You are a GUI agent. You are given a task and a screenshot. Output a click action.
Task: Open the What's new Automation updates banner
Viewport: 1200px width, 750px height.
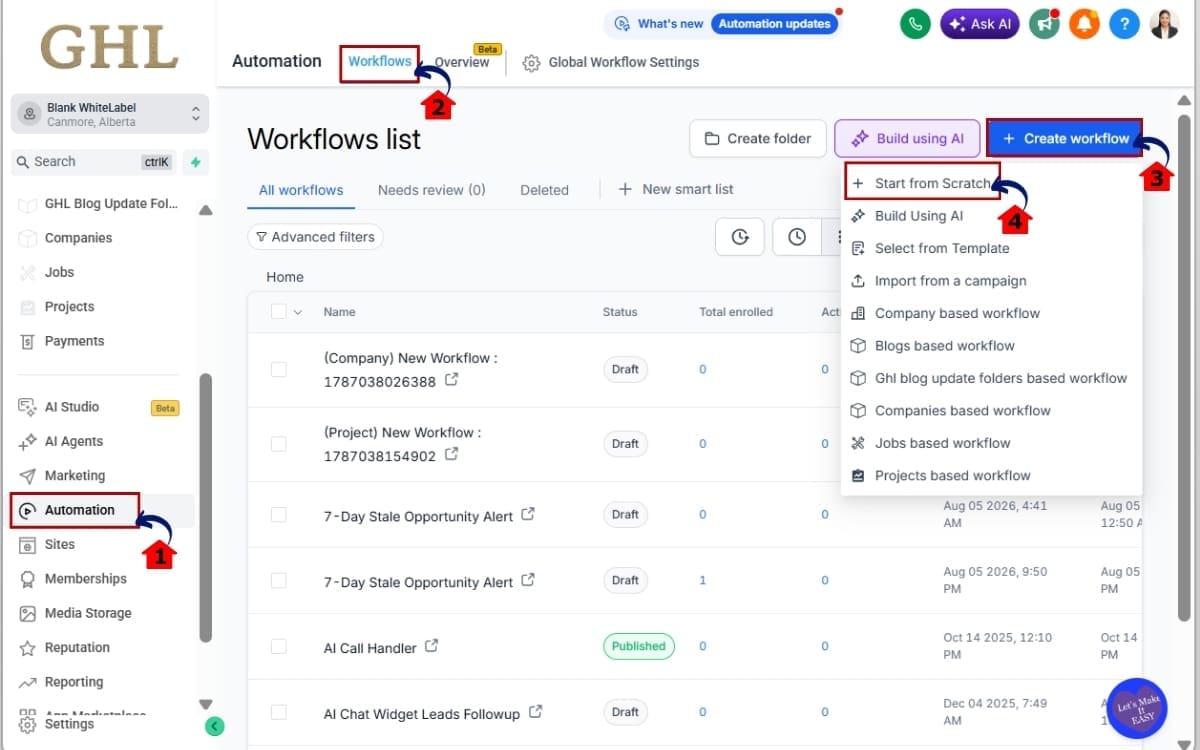[x=724, y=23]
